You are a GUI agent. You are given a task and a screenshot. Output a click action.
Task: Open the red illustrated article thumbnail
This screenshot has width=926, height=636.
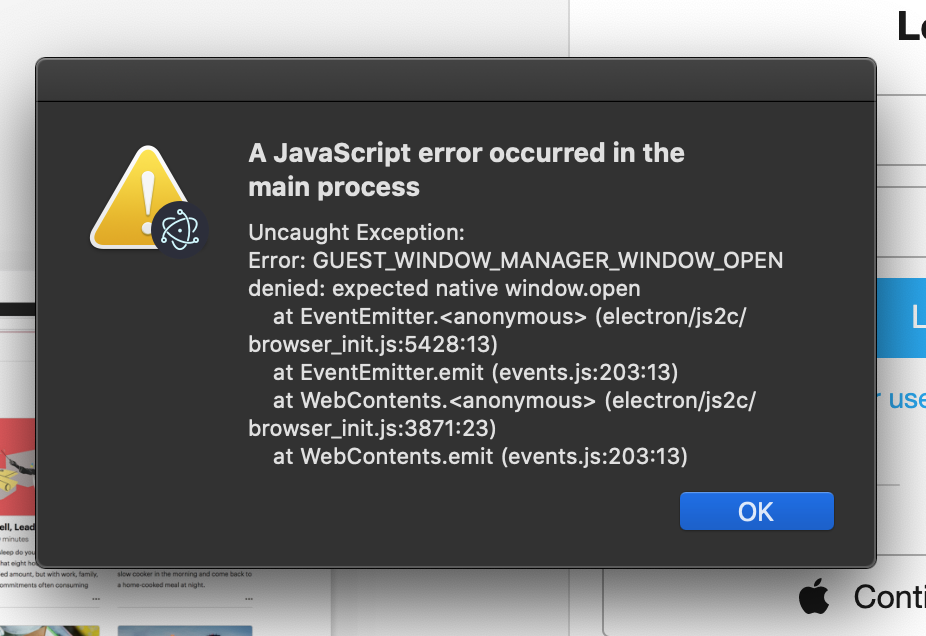click(x=18, y=467)
